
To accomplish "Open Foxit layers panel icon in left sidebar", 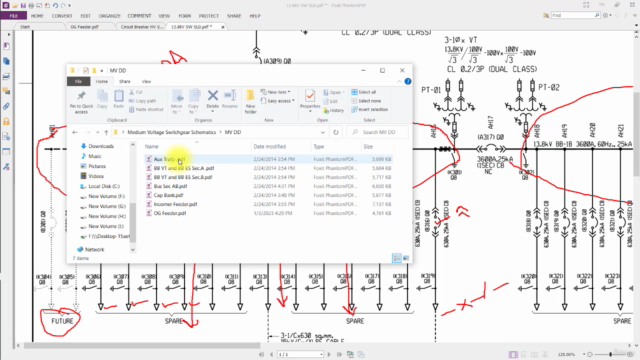I will pyautogui.click(x=7, y=76).
